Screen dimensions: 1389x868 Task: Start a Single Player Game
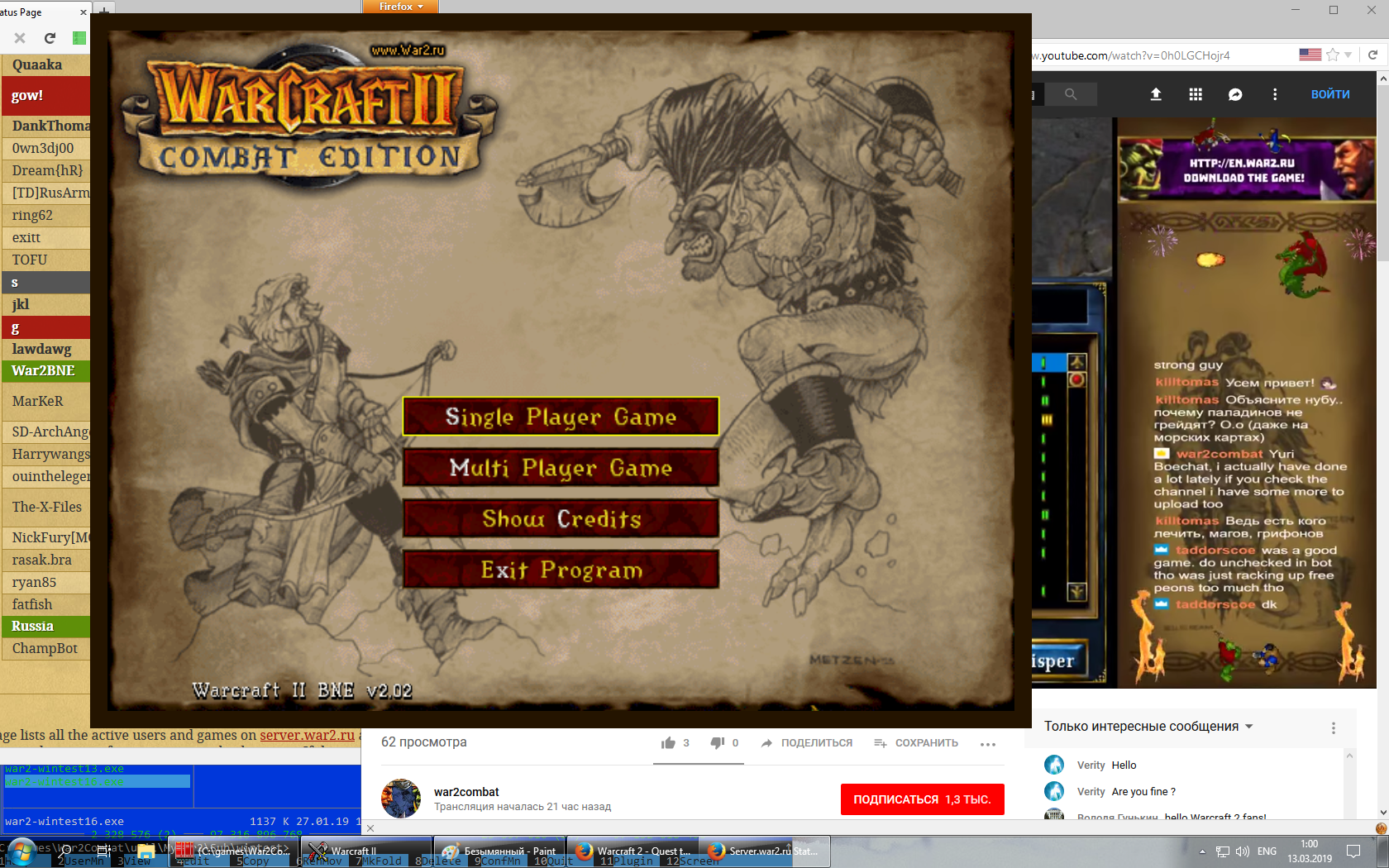561,417
